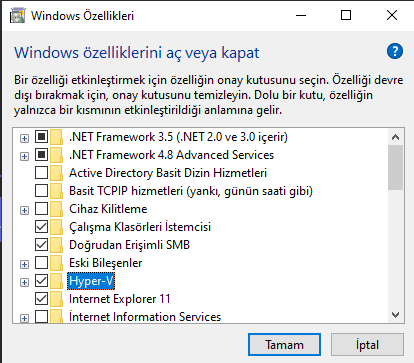Close the Windows Özellikleri window

[392, 15]
